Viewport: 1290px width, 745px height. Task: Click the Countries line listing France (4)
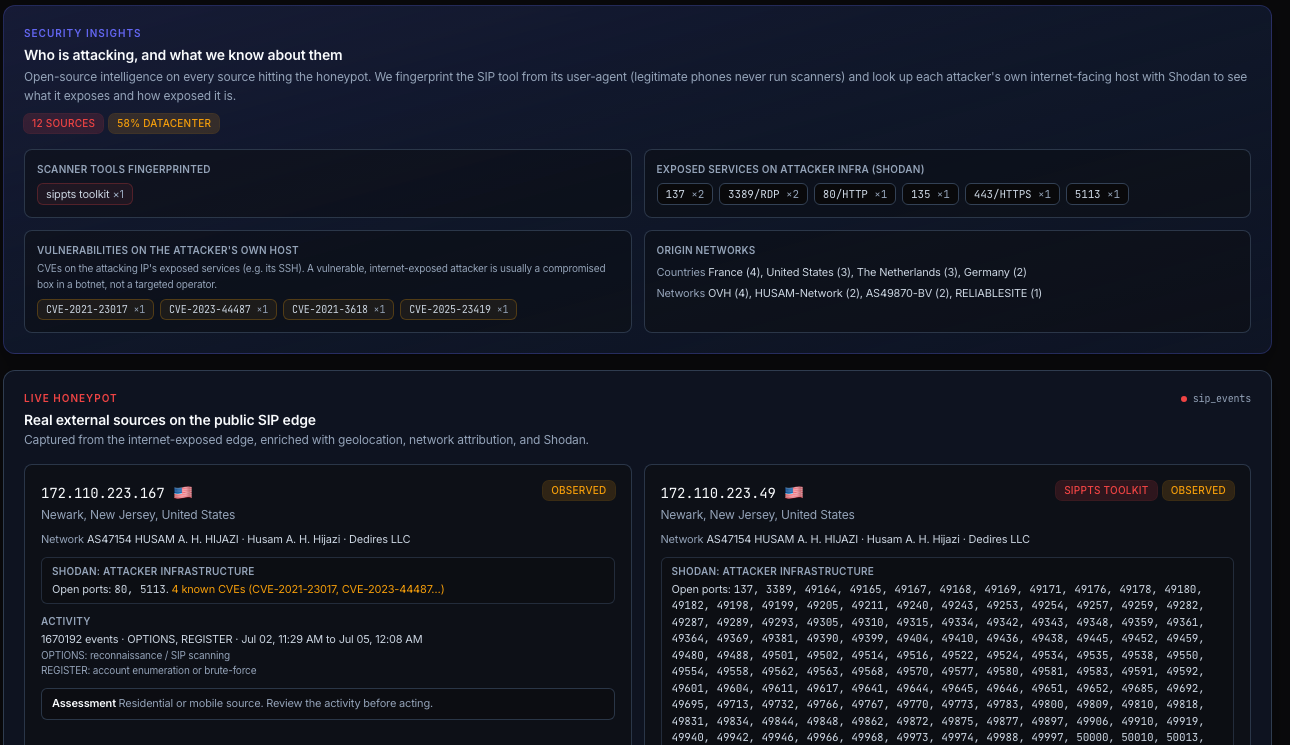coord(841,272)
